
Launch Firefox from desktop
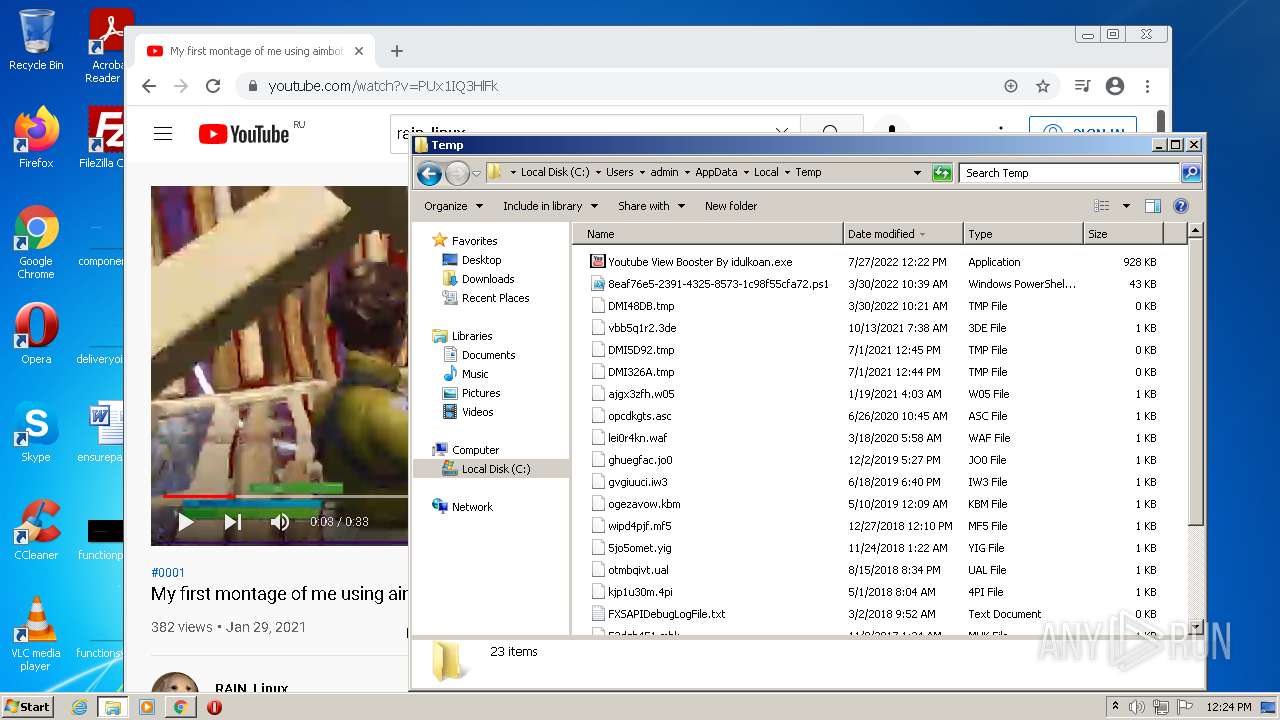(x=36, y=138)
